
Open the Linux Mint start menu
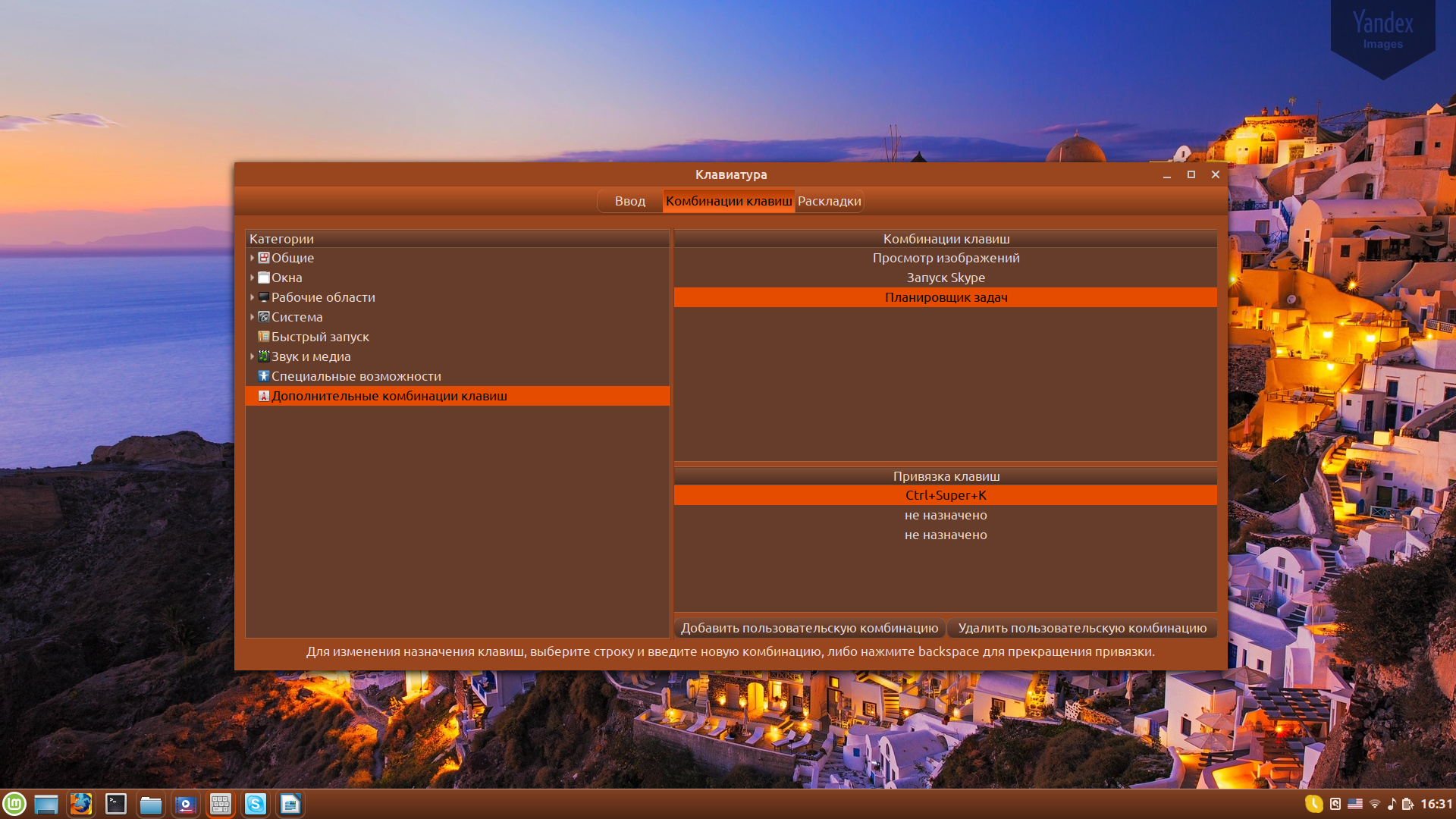coord(14,804)
